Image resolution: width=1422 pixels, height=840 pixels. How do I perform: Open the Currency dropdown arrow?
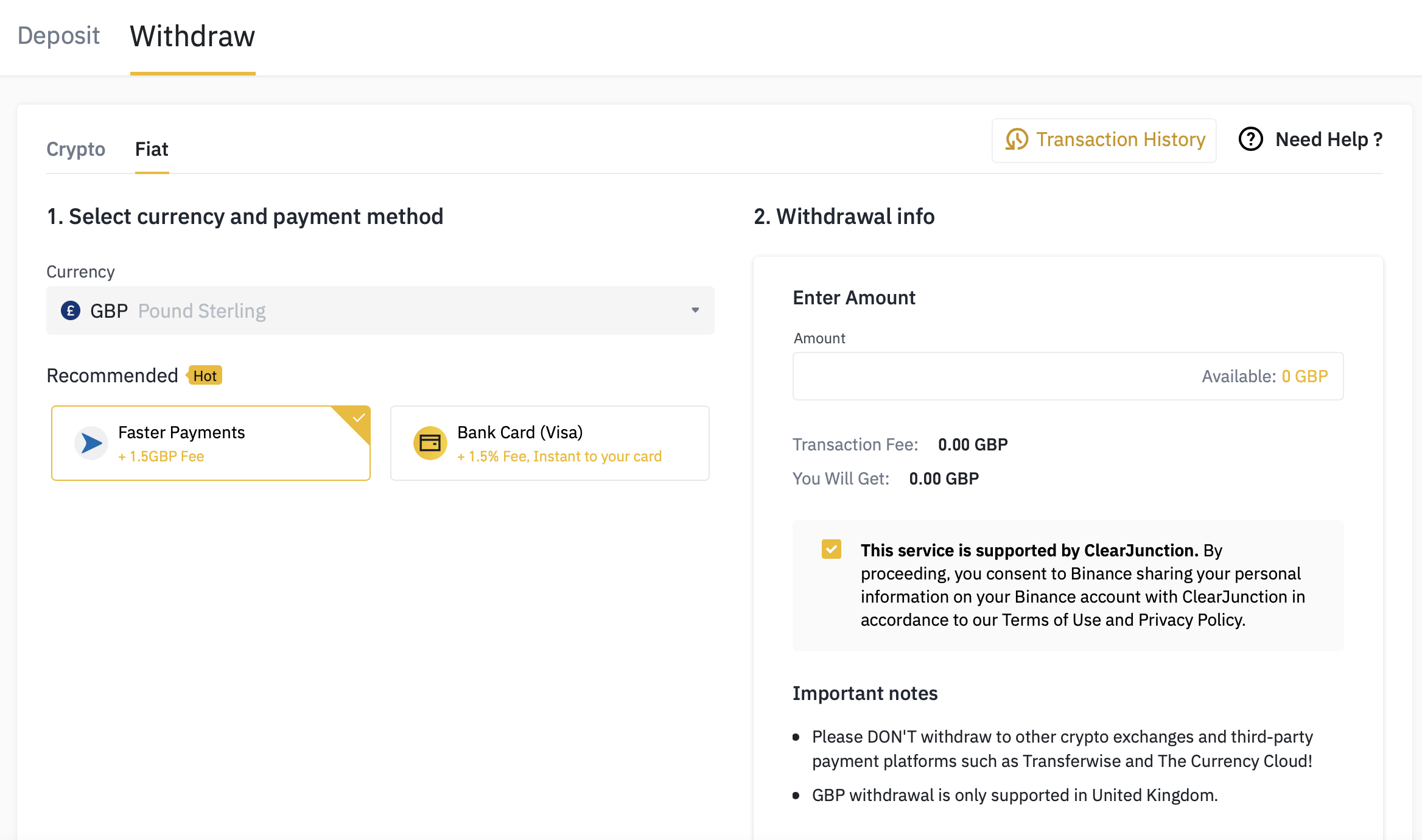coord(695,310)
